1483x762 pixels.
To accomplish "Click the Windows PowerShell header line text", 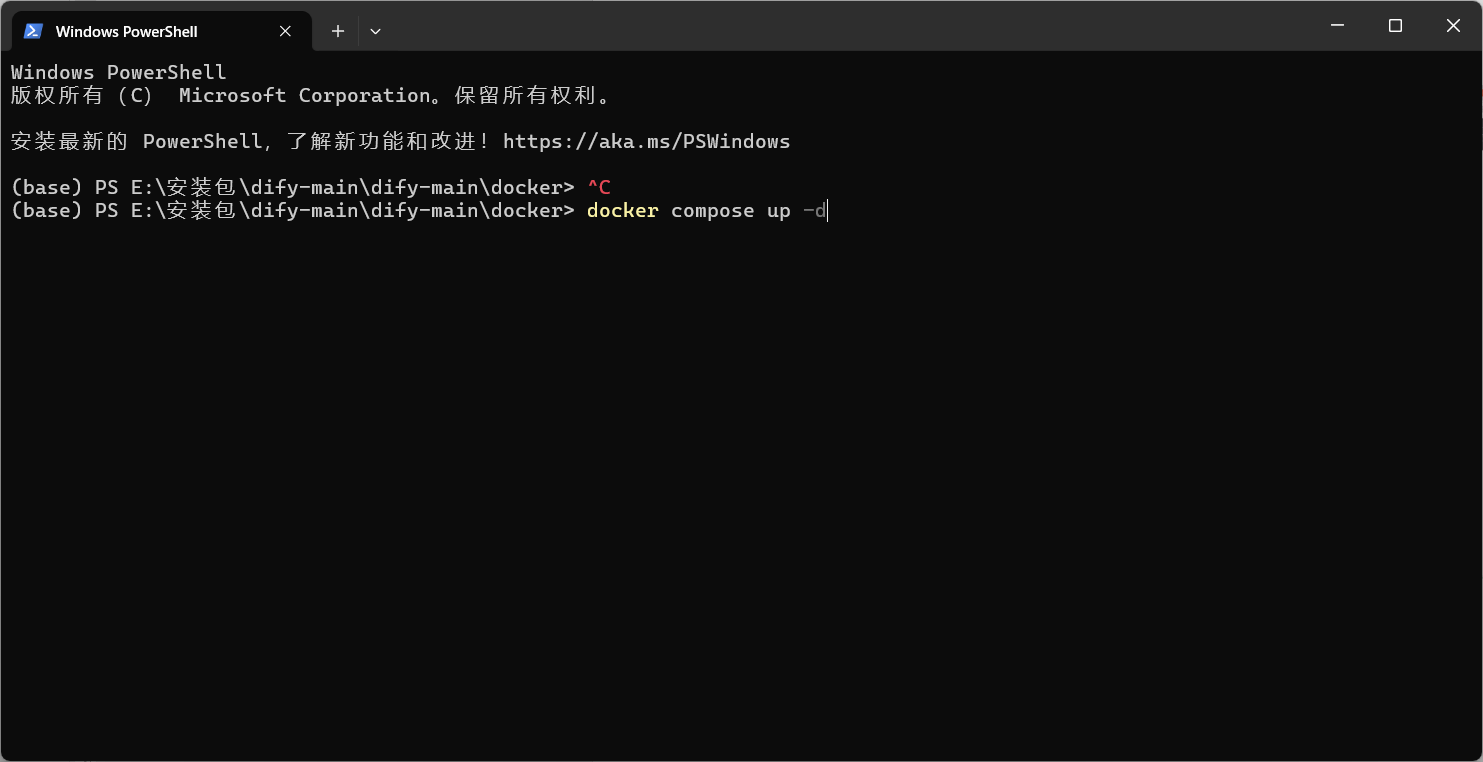I will coord(118,72).
